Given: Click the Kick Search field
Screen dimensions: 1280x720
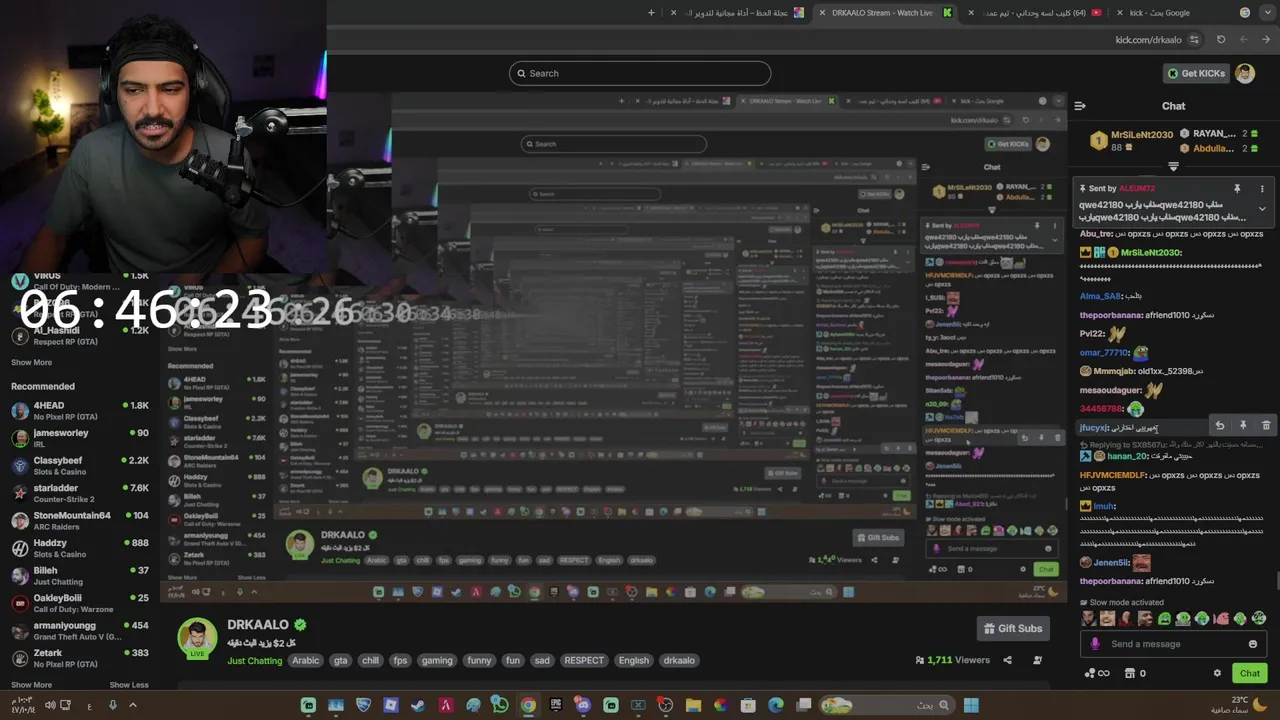Looking at the screenshot, I should click(x=640, y=73).
